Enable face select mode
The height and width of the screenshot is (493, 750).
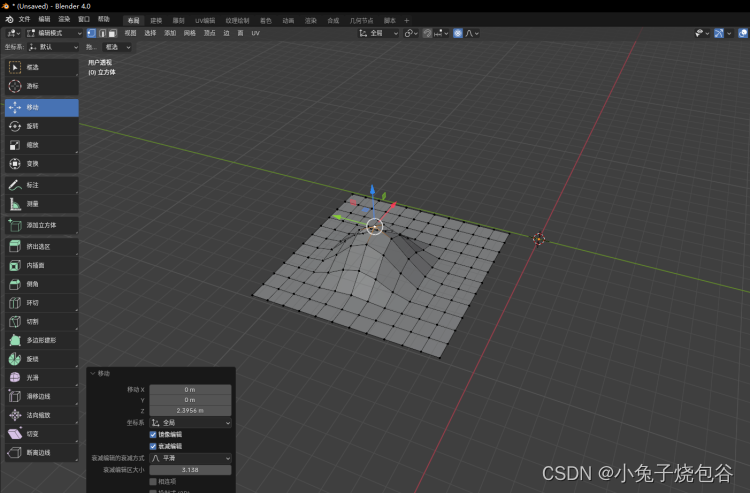[113, 33]
